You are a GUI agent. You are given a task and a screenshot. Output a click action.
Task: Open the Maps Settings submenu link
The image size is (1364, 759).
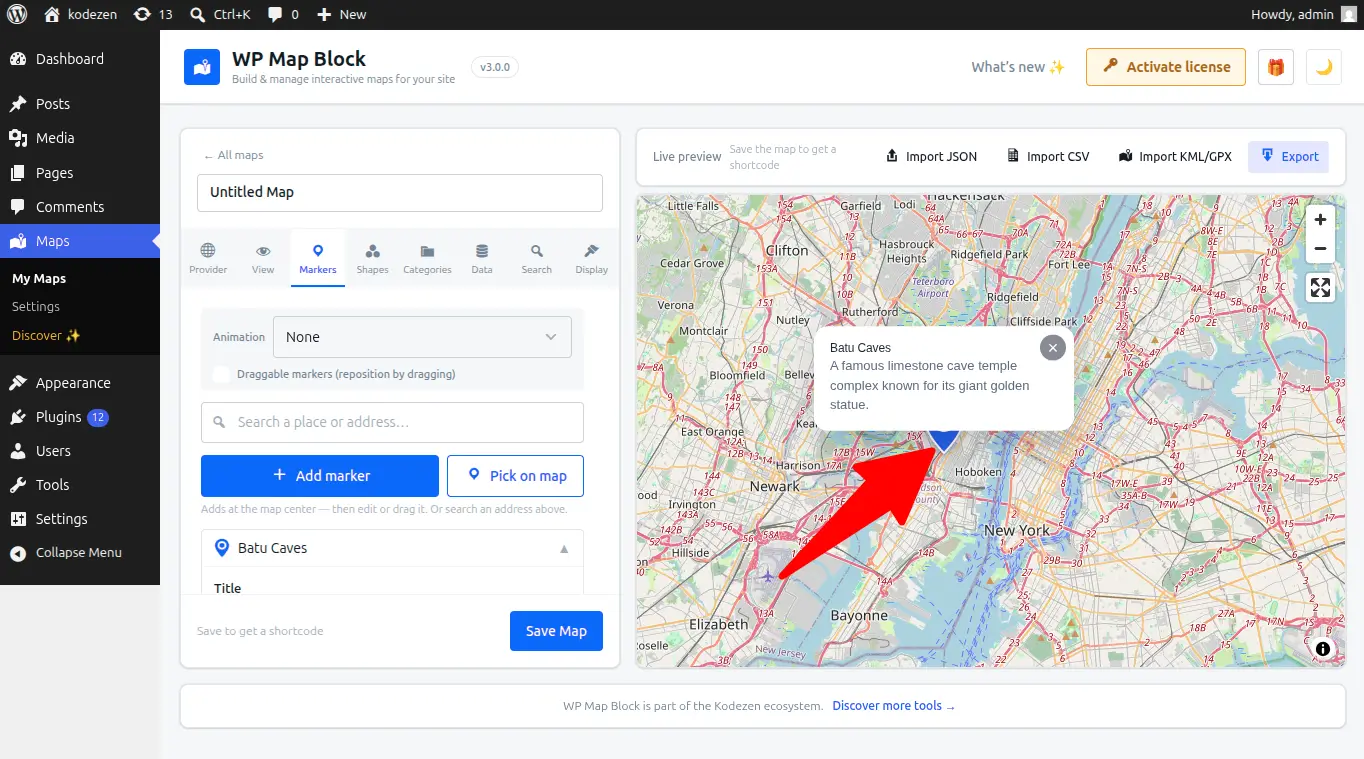coord(36,307)
